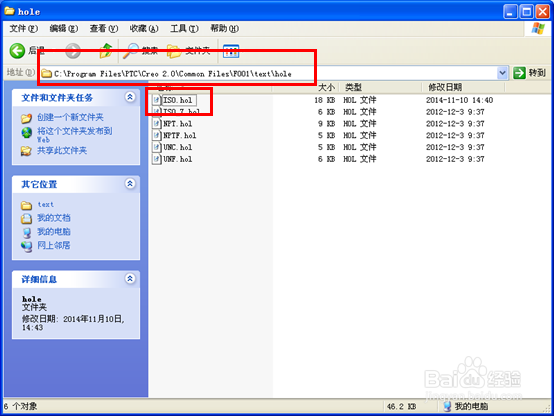Select the ISO.hol file name
Screen dimensions: 554x416
tap(177, 100)
